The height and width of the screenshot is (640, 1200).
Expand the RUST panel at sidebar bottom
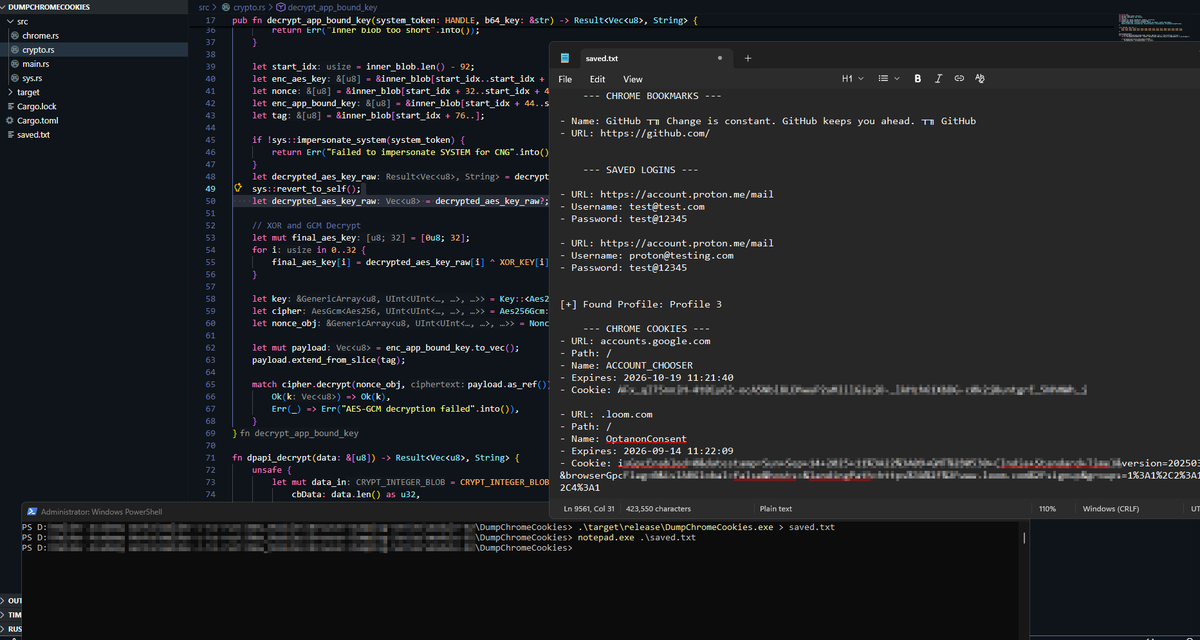tap(12, 627)
